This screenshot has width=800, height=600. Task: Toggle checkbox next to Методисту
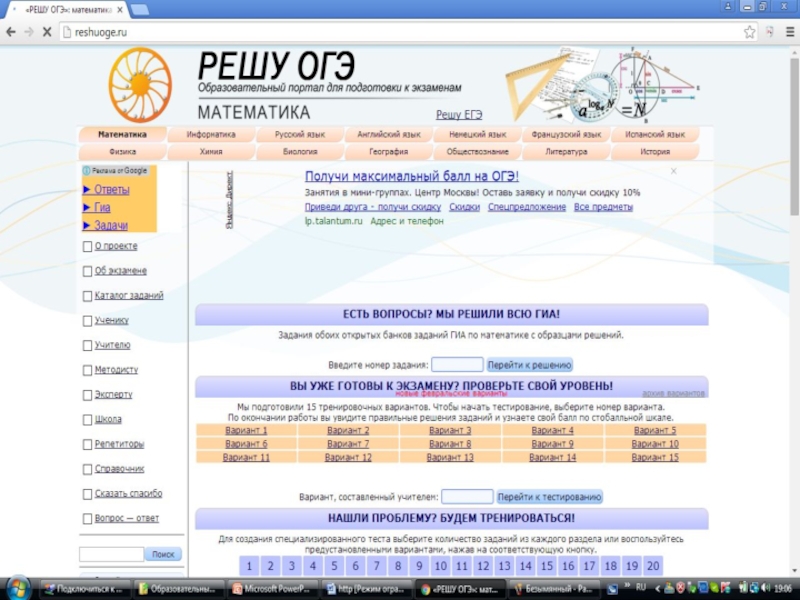pyautogui.click(x=87, y=370)
